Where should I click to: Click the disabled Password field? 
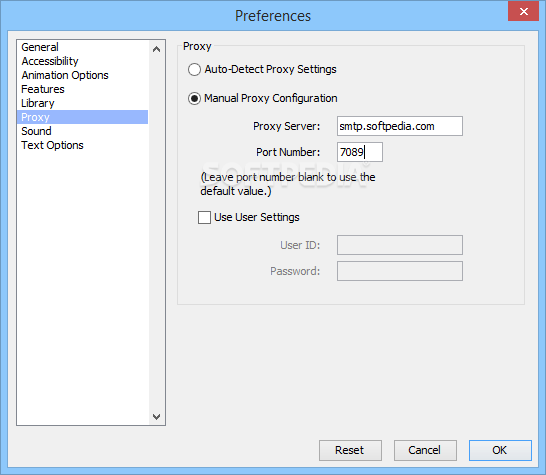400,271
